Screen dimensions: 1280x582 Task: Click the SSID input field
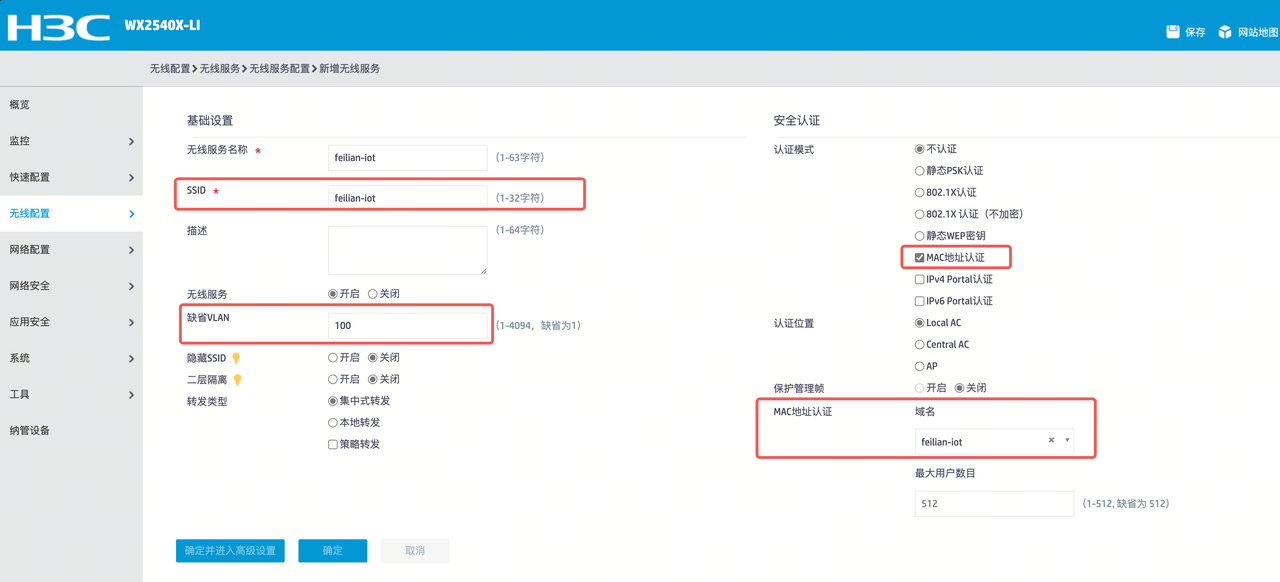click(408, 198)
